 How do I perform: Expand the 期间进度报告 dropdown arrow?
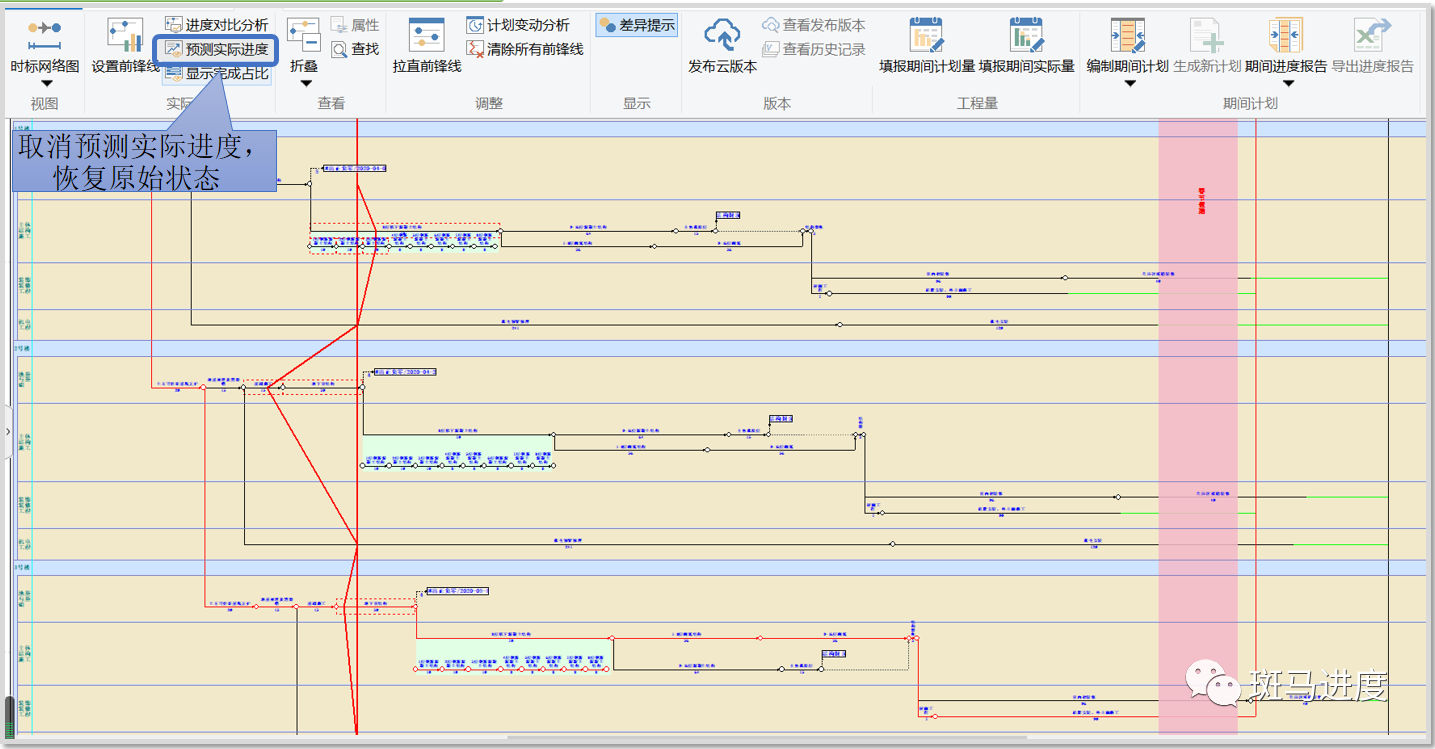1287,84
